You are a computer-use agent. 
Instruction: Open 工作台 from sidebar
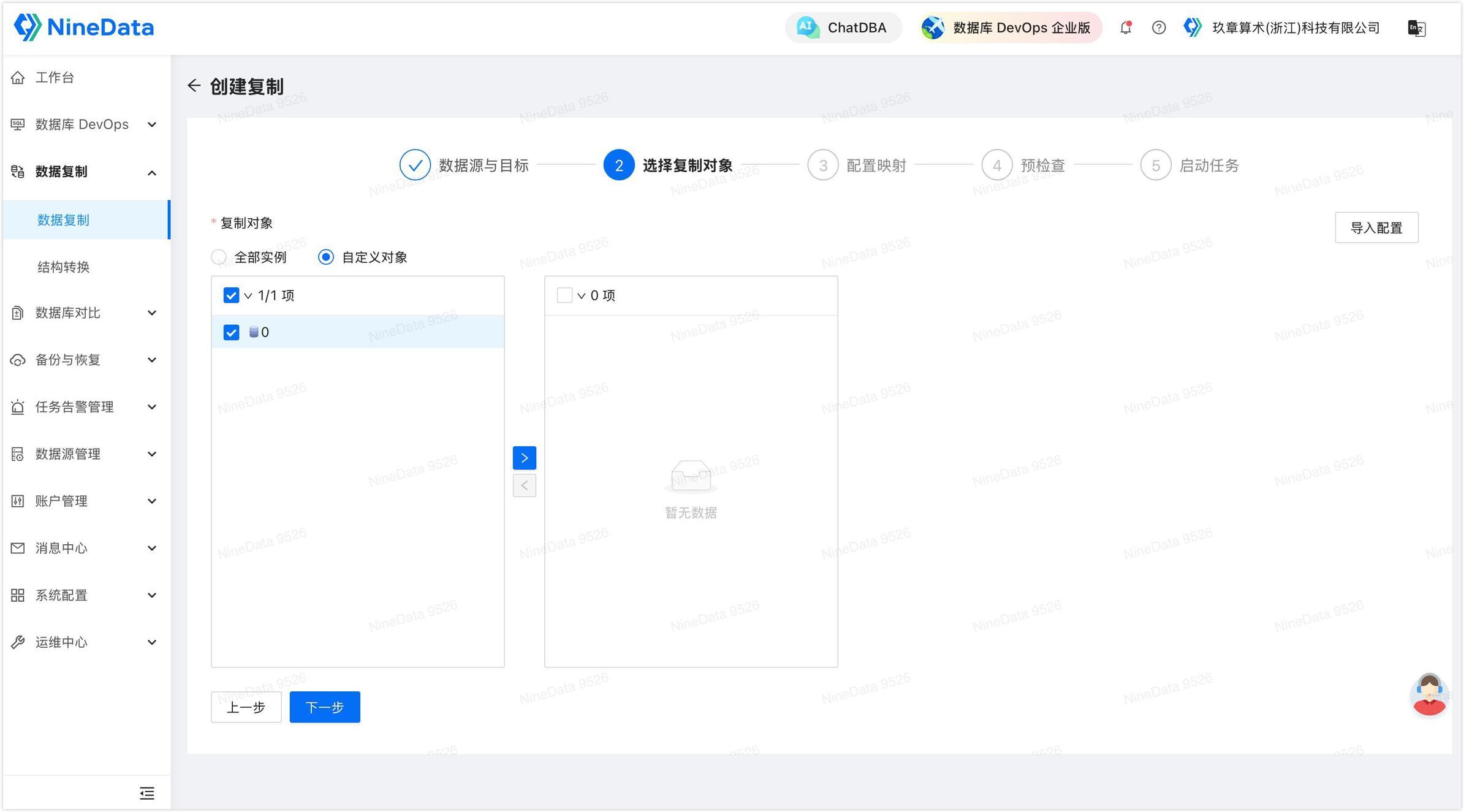pos(86,77)
